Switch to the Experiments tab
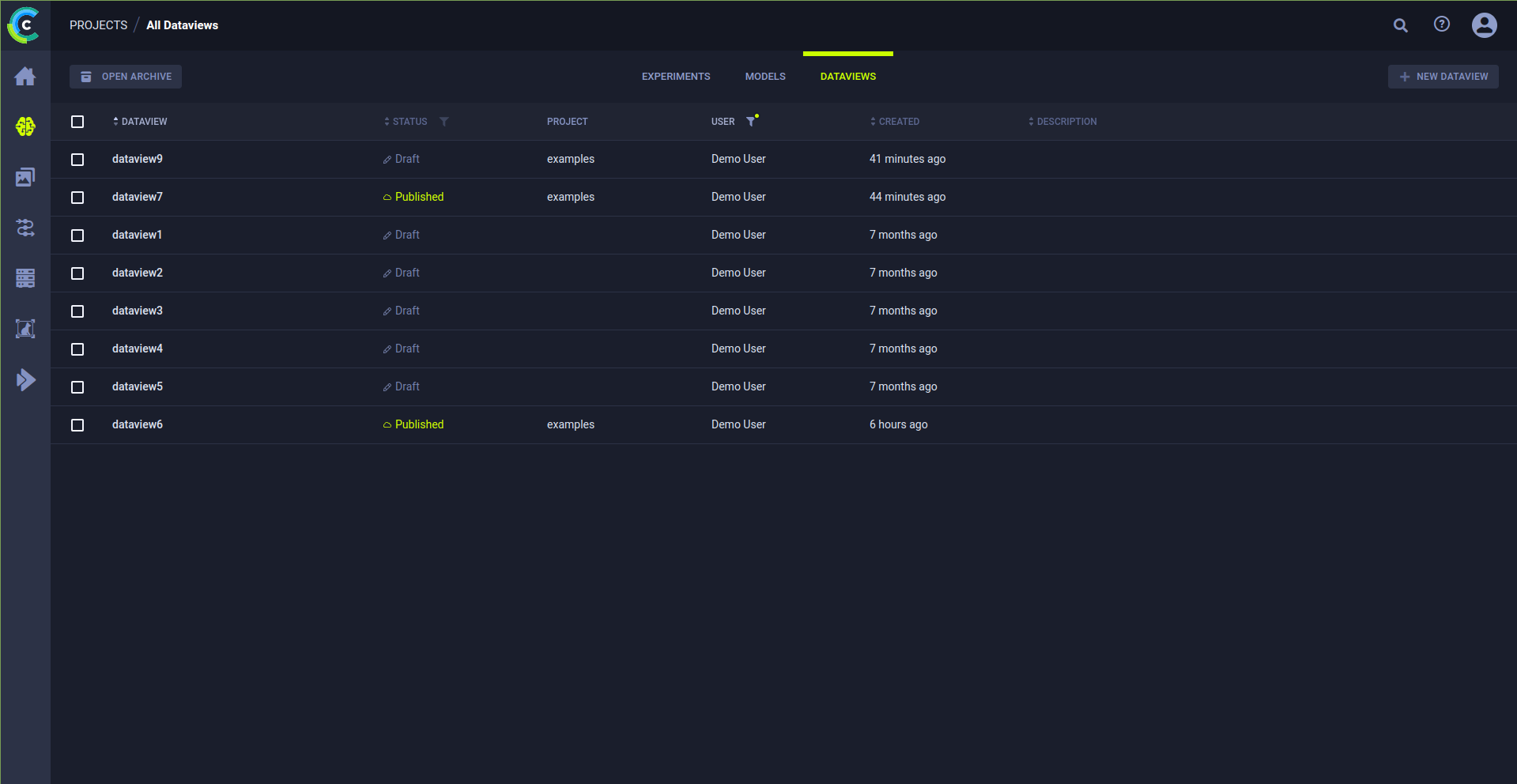Image resolution: width=1517 pixels, height=784 pixels. pyautogui.click(x=675, y=77)
